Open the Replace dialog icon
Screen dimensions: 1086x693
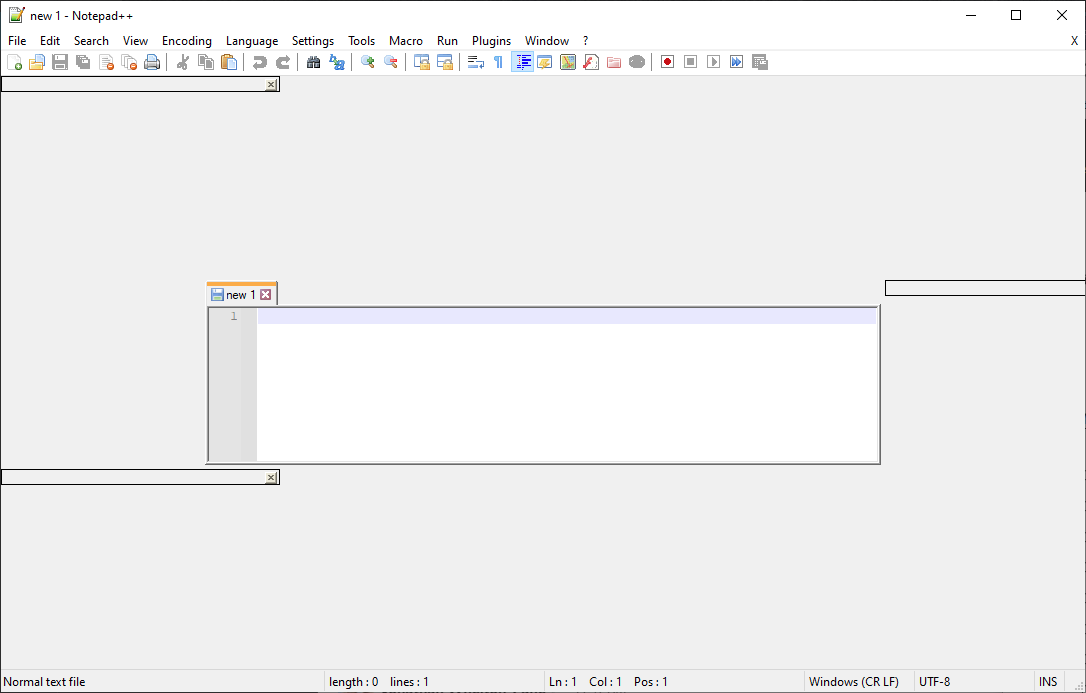tap(337, 62)
